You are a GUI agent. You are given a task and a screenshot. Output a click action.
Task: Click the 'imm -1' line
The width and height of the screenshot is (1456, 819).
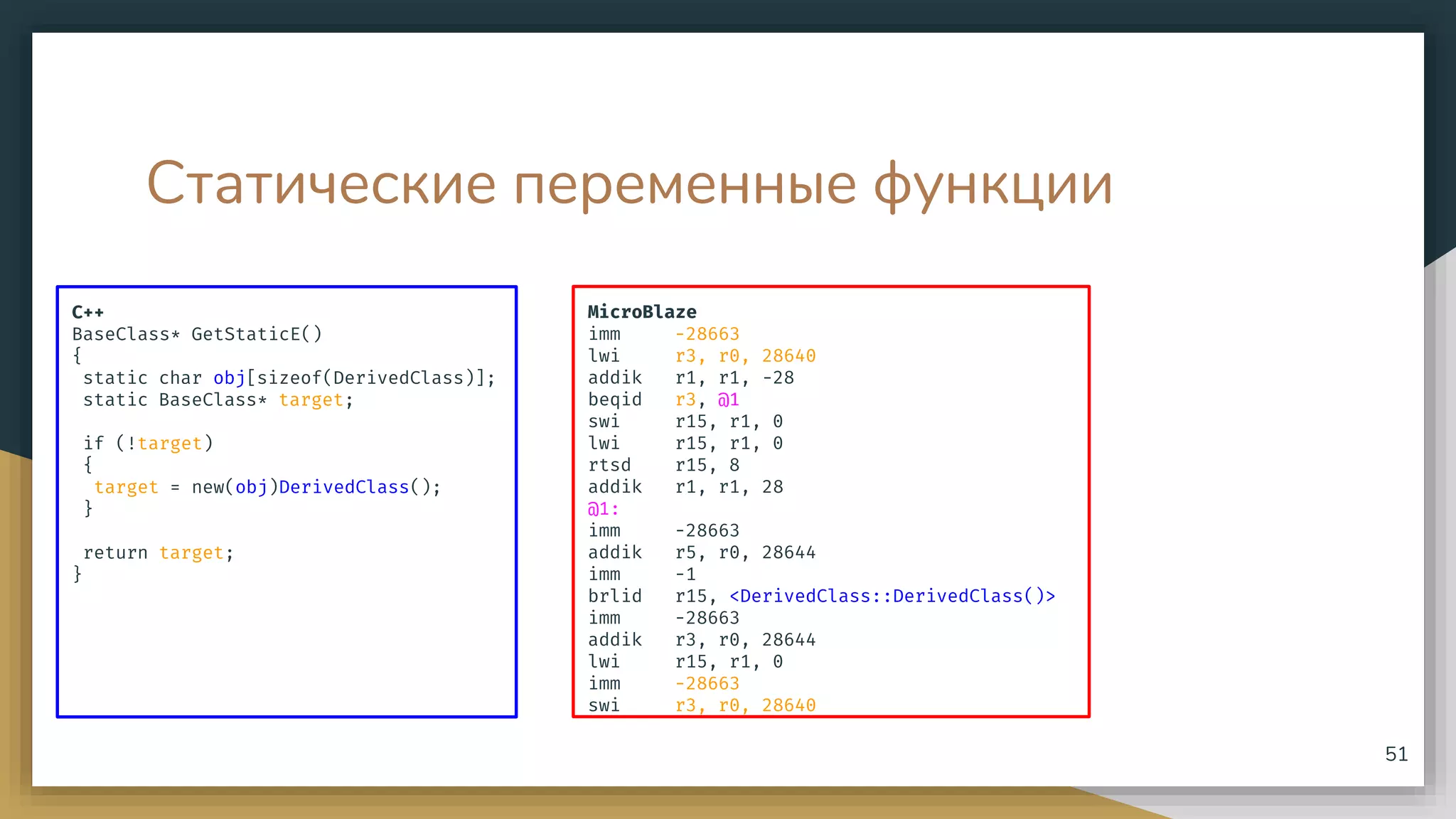pos(642,574)
